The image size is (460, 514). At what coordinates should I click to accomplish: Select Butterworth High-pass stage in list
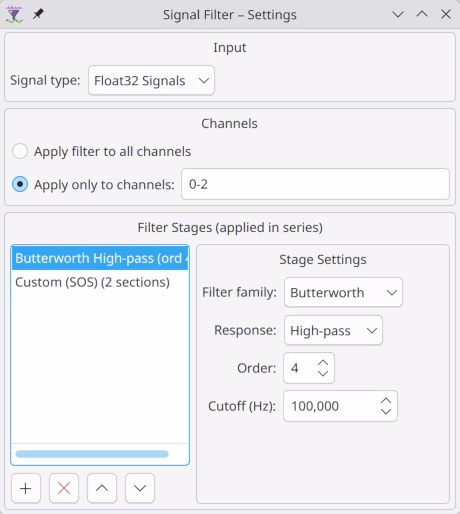(100, 258)
